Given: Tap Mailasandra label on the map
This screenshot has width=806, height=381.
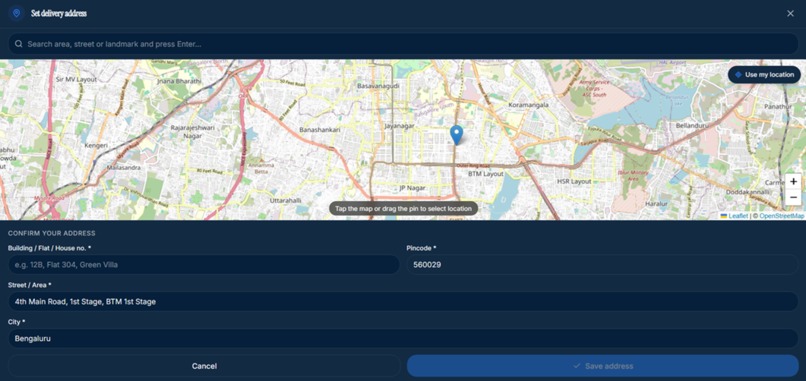Looking at the screenshot, I should (x=122, y=168).
